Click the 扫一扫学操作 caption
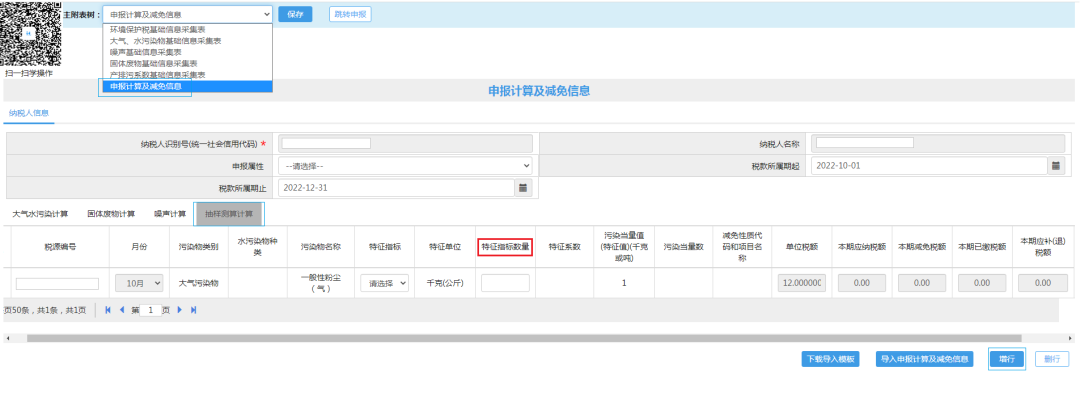 29,73
